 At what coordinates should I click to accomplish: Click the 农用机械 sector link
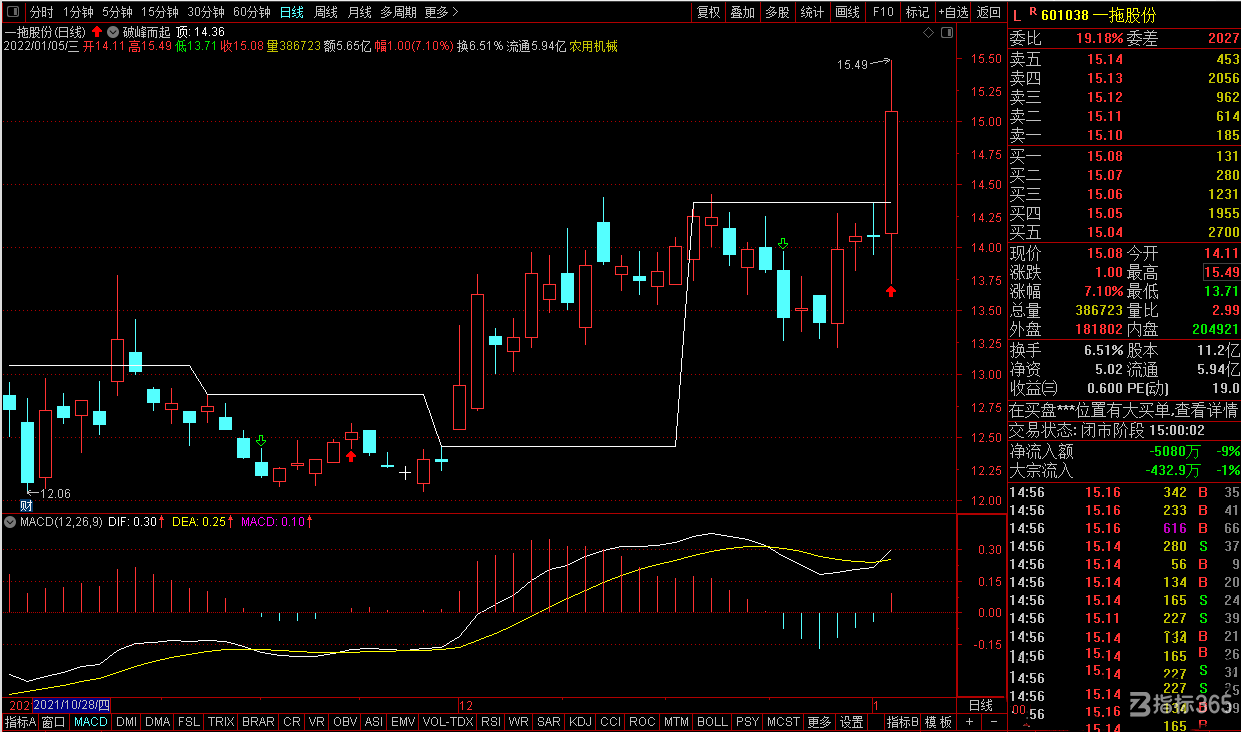(594, 46)
